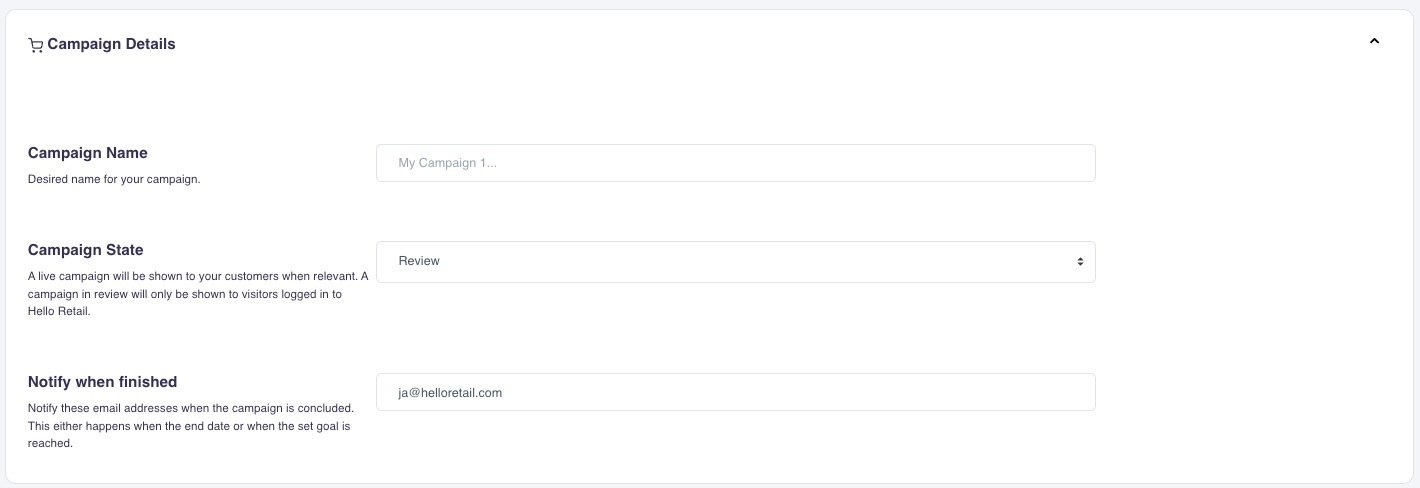Click the Campaign Details heading text
This screenshot has width=1420, height=488.
click(111, 44)
